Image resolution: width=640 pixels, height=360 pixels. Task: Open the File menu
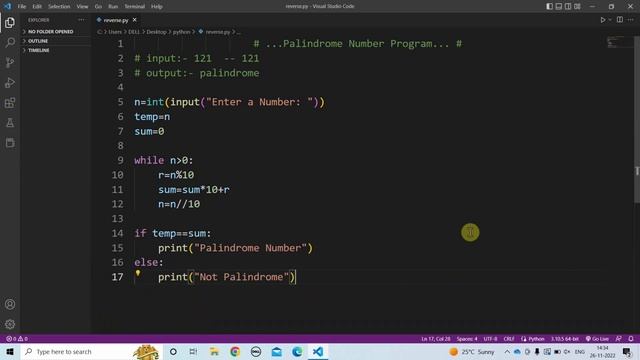[22, 6]
